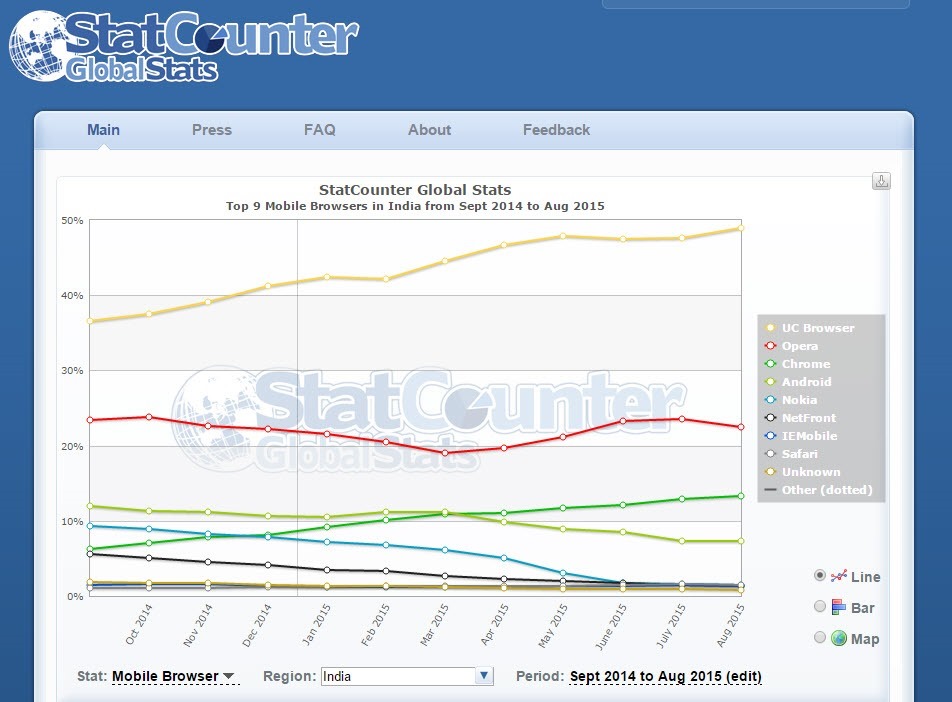Edit the period Sept 2014 to Aug 2015
This screenshot has width=952, height=702.
point(665,676)
